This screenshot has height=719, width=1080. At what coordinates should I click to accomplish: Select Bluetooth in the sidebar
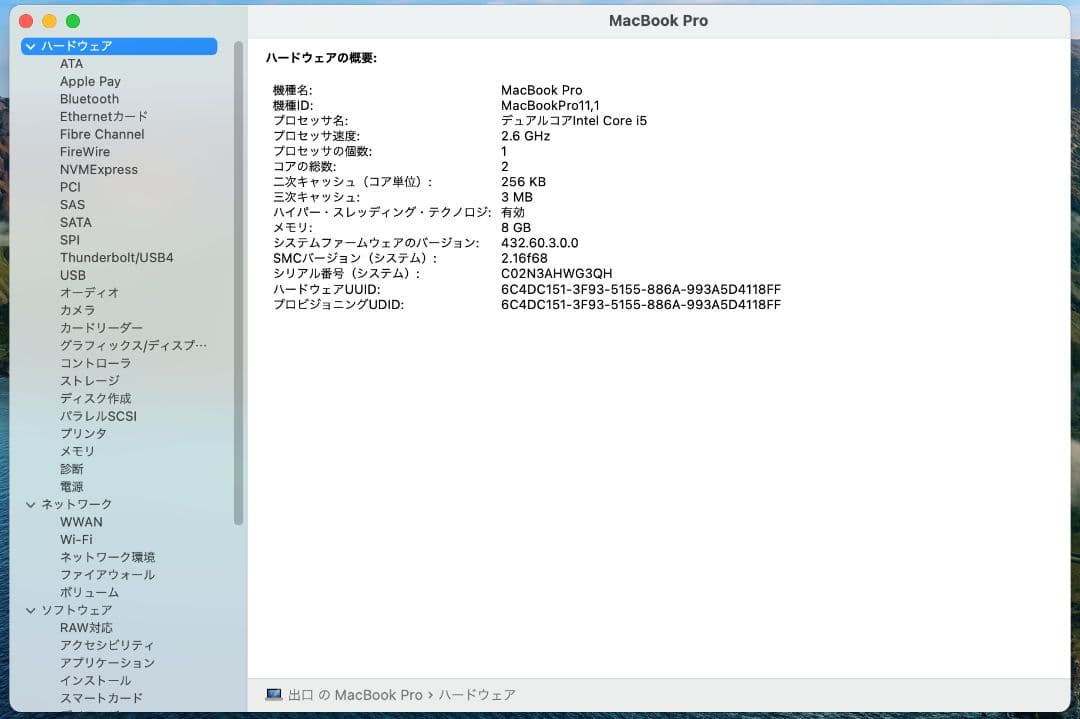click(90, 98)
